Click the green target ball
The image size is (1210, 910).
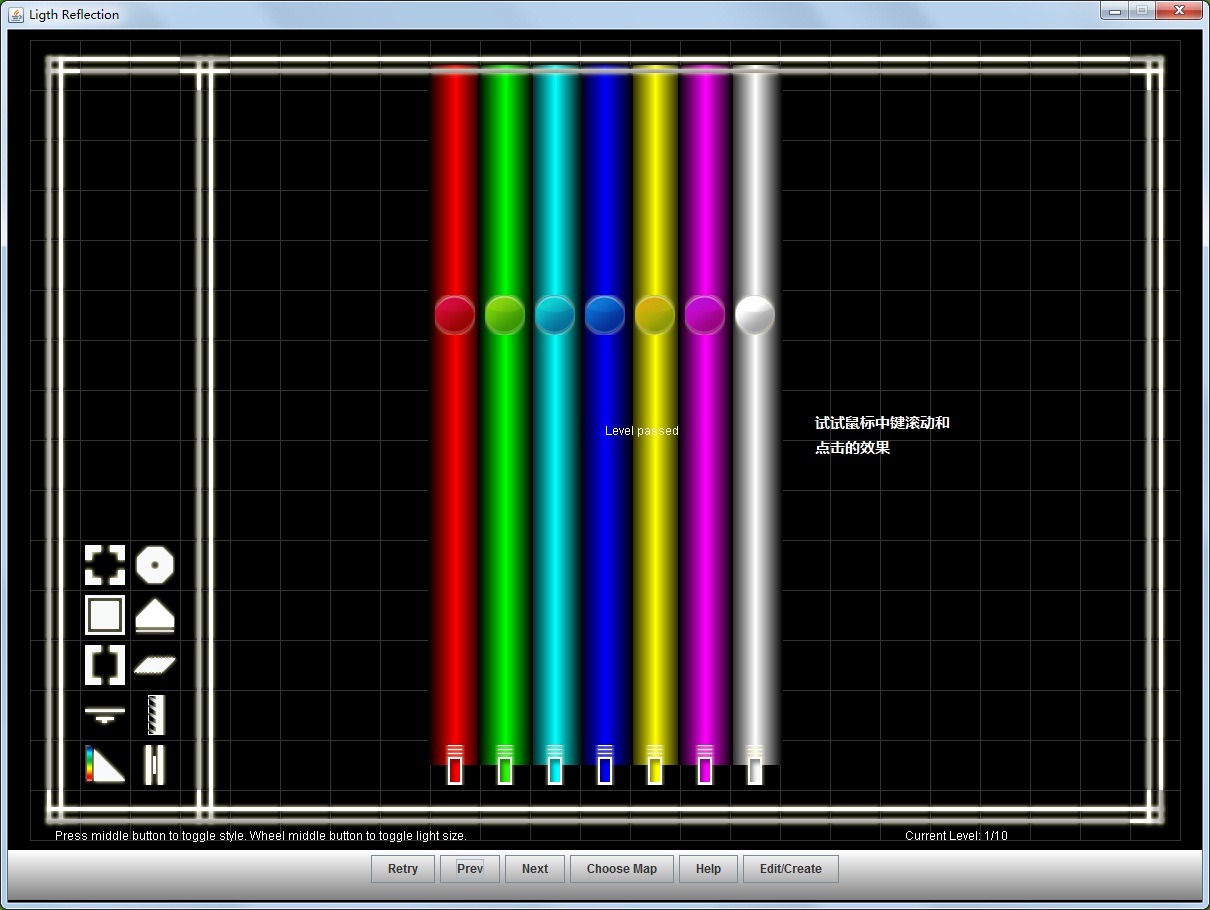pos(505,315)
